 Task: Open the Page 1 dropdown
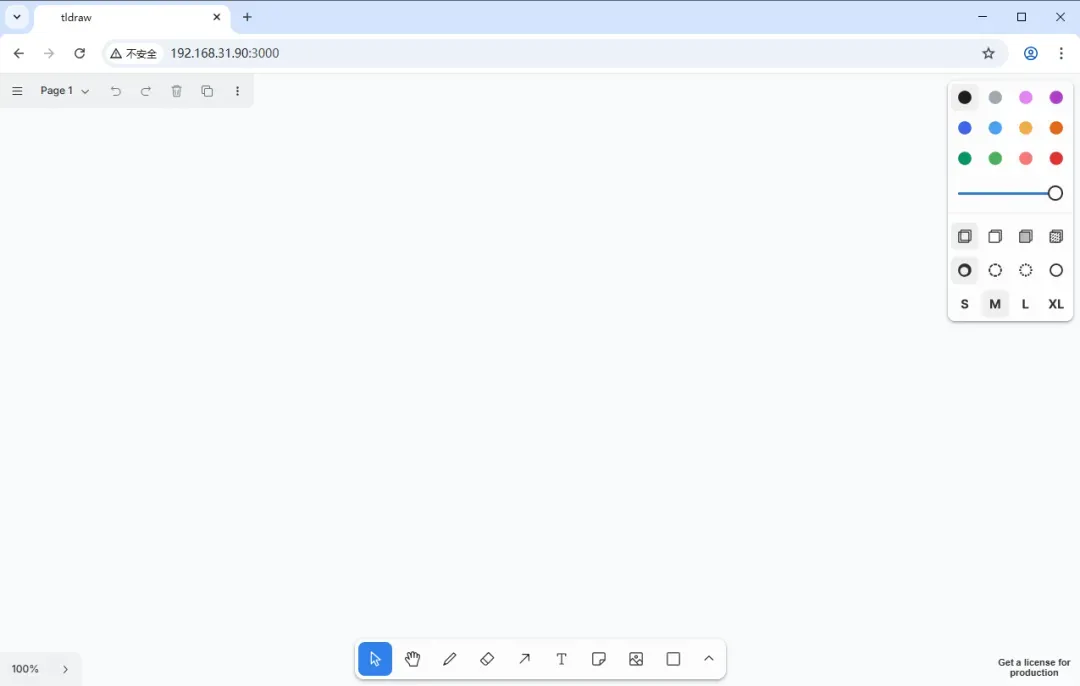(65, 91)
